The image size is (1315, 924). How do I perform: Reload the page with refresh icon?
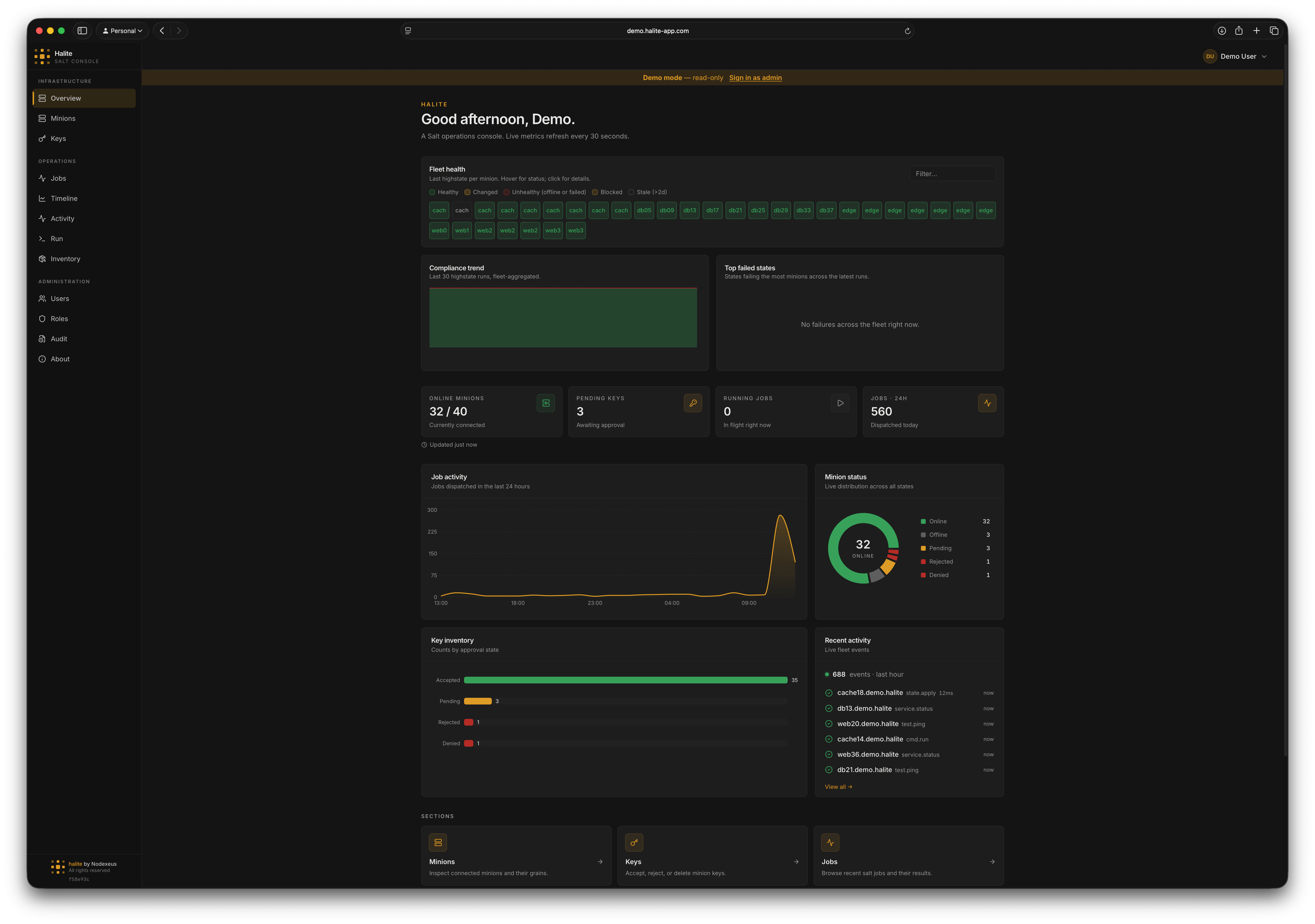pos(907,31)
